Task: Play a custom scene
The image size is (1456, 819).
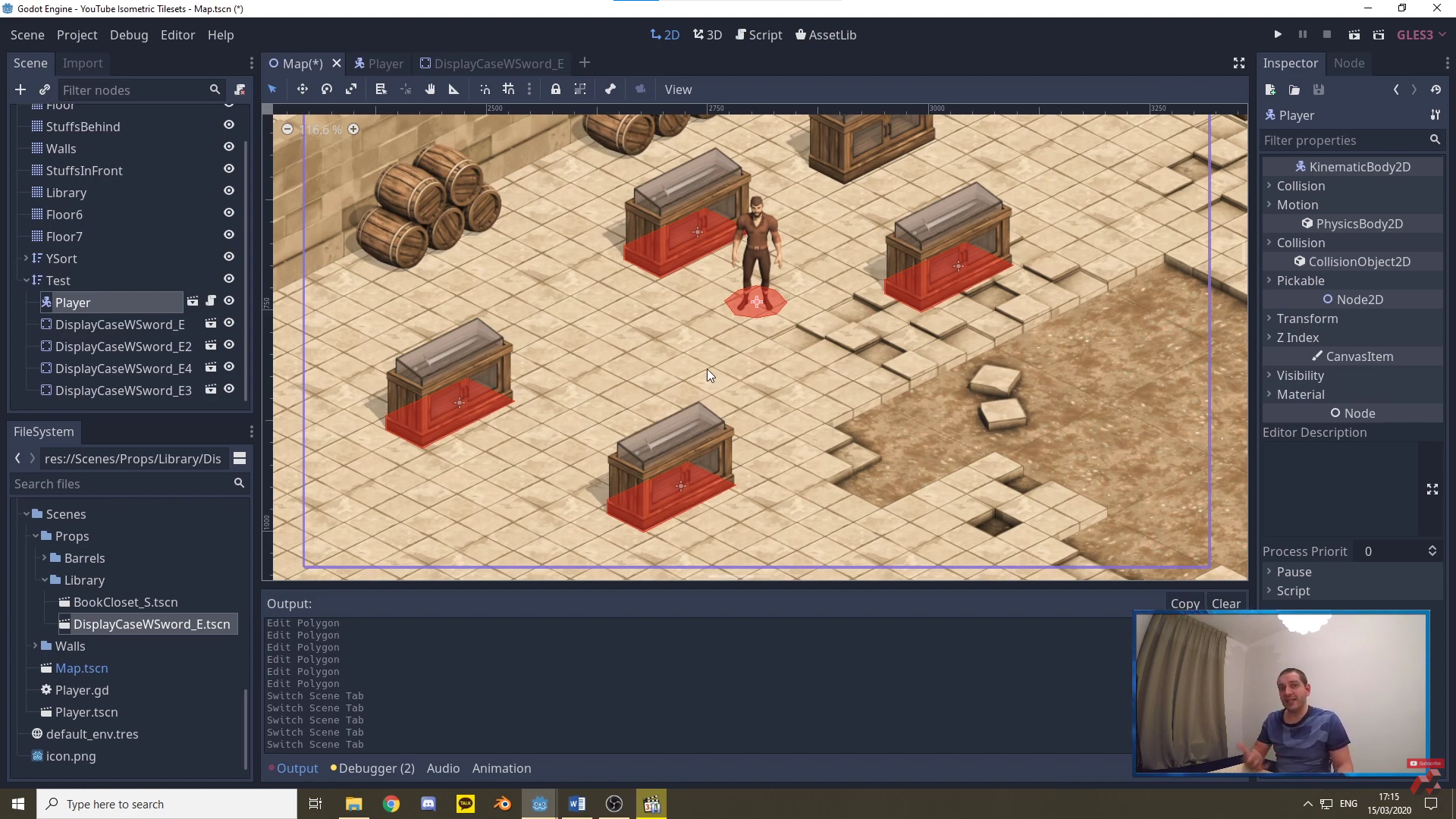Action: click(x=1379, y=35)
